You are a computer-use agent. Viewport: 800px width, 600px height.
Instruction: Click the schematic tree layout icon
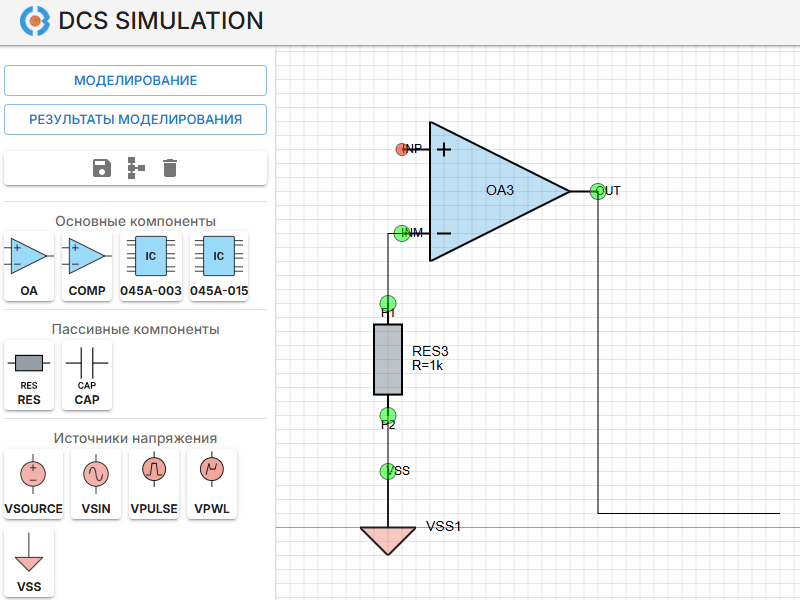pyautogui.click(x=136, y=168)
